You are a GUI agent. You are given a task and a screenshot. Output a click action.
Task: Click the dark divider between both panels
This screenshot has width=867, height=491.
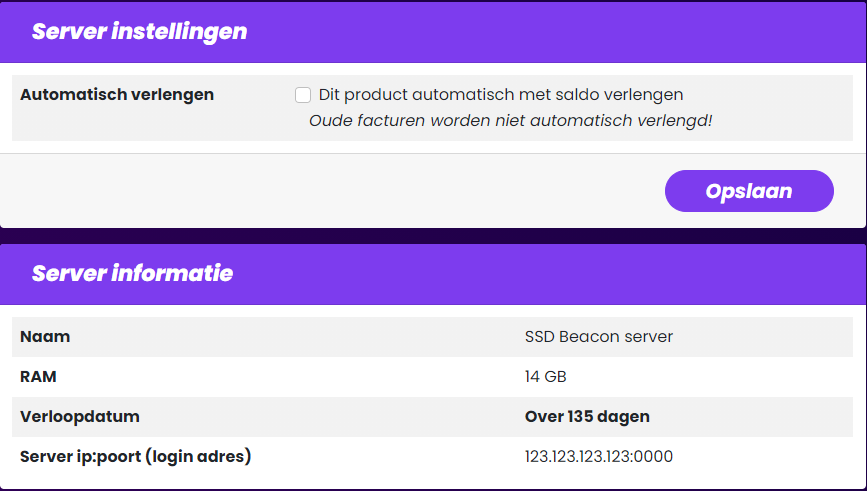(x=433, y=235)
